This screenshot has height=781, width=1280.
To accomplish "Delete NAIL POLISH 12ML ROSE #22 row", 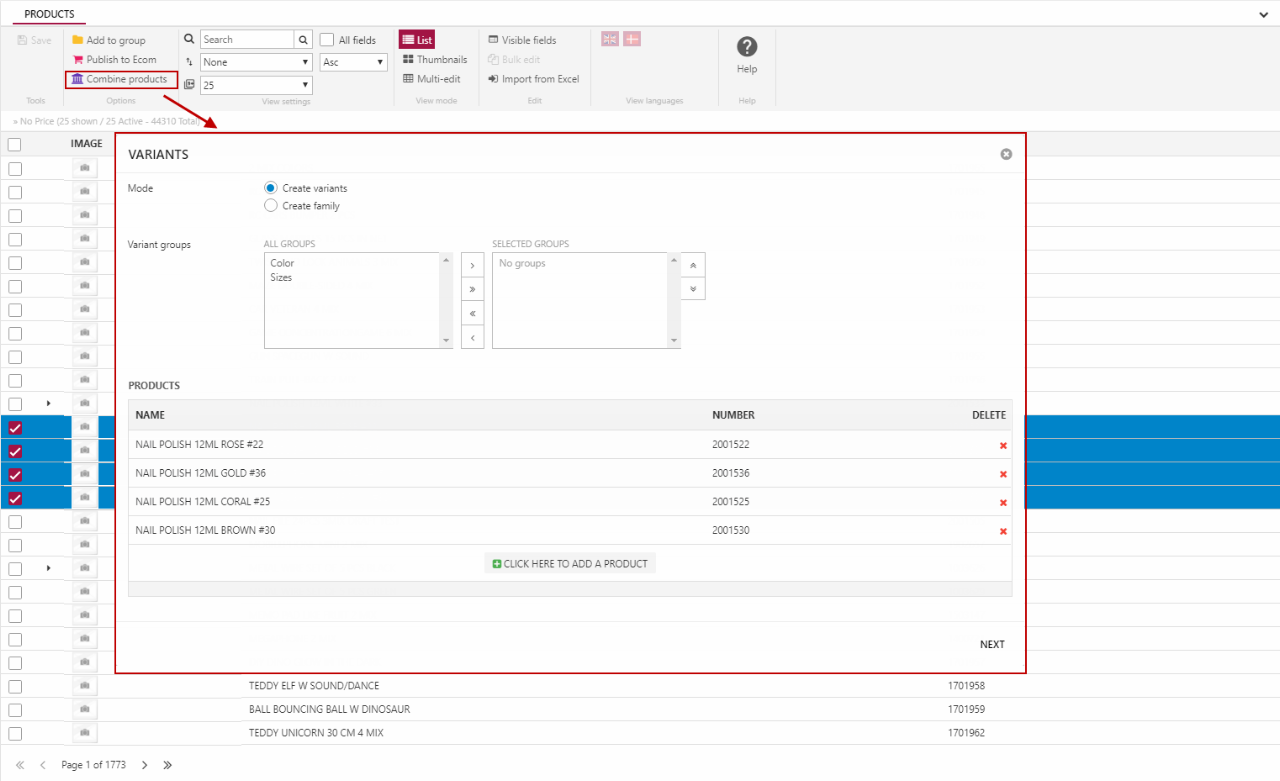I will [1002, 445].
